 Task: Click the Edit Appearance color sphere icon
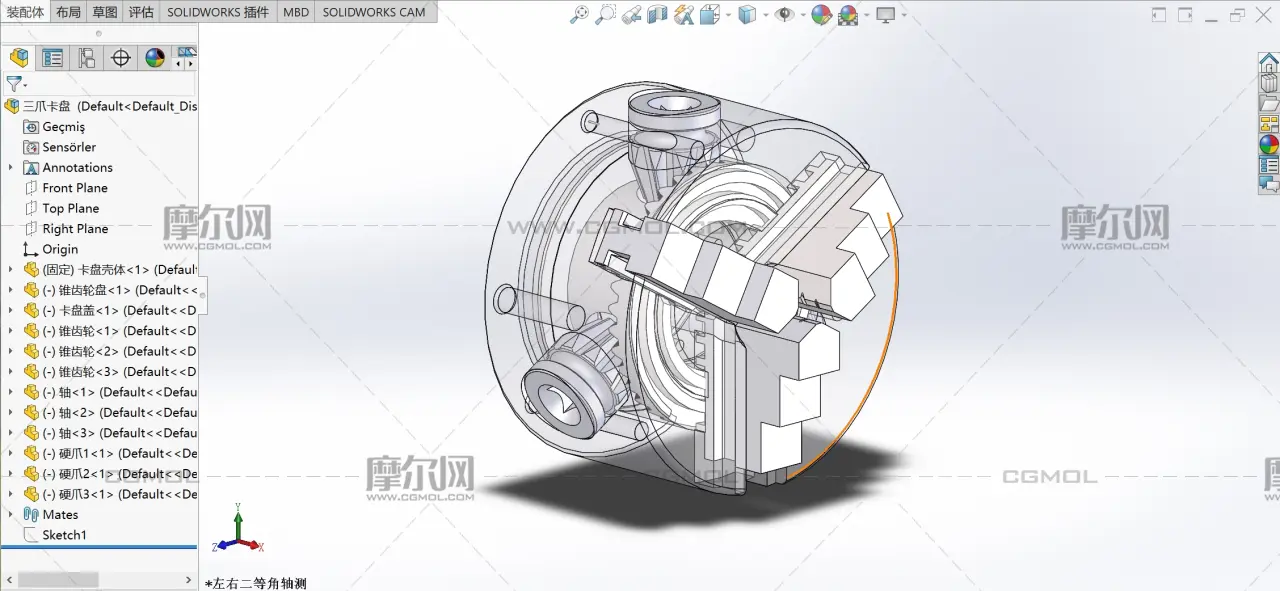[821, 14]
